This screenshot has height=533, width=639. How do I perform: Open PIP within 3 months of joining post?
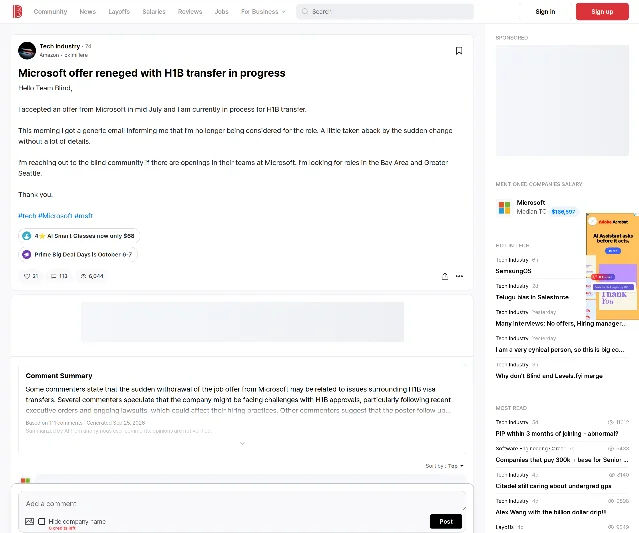(x=557, y=434)
